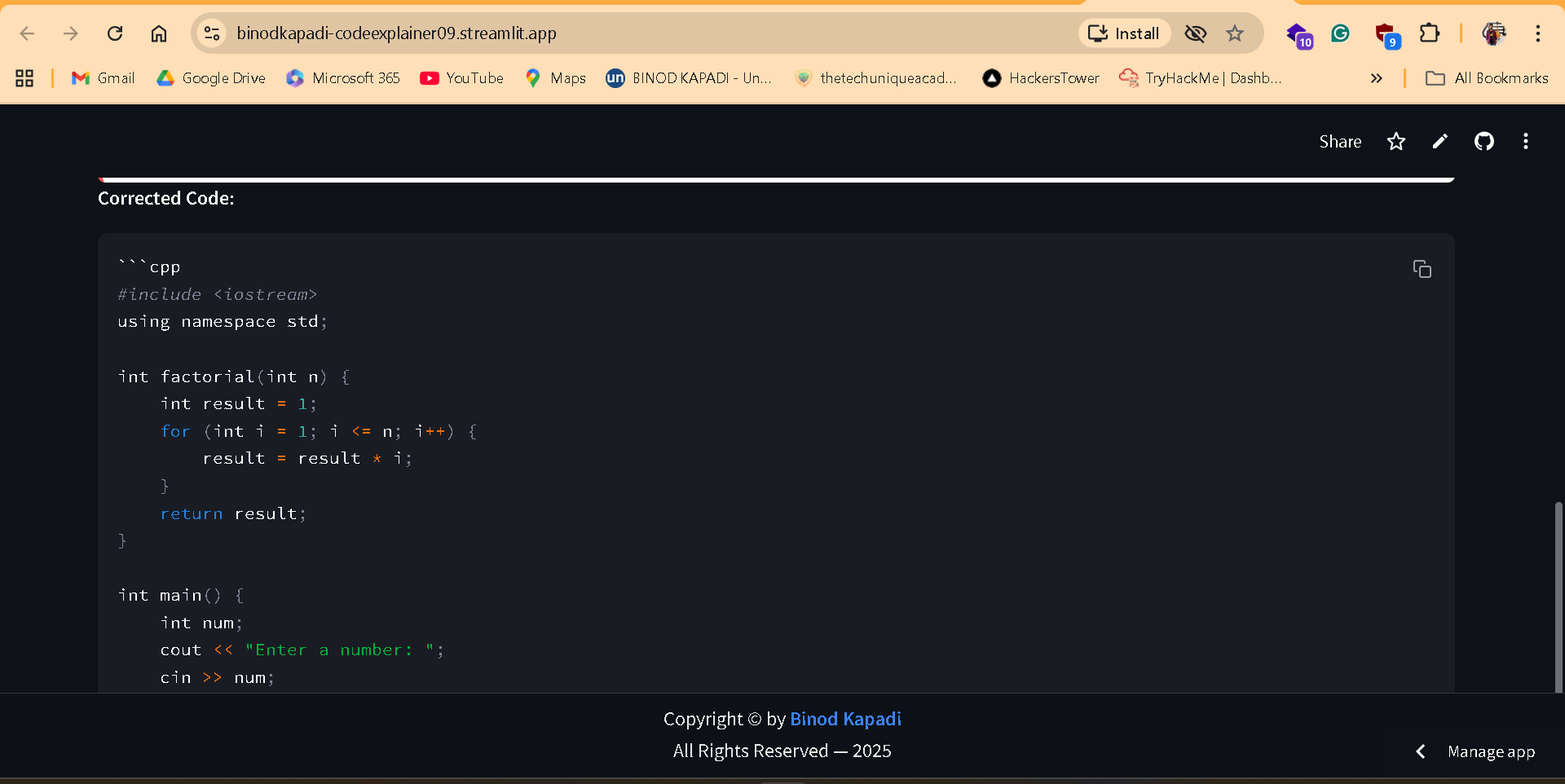Open the Grammarly extension
The width and height of the screenshot is (1565, 784).
(1341, 33)
